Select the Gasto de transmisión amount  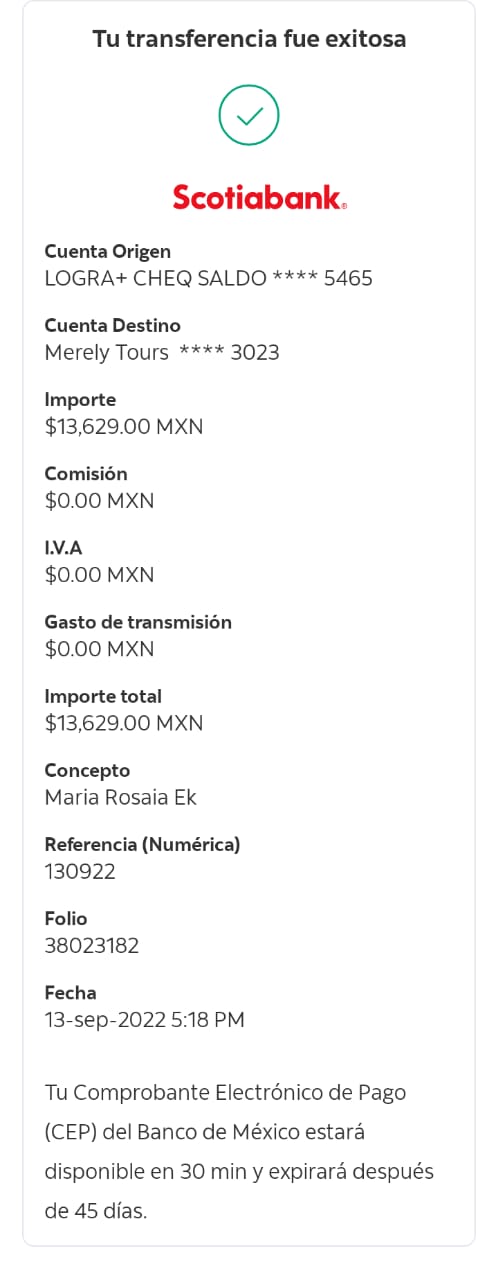(100, 649)
